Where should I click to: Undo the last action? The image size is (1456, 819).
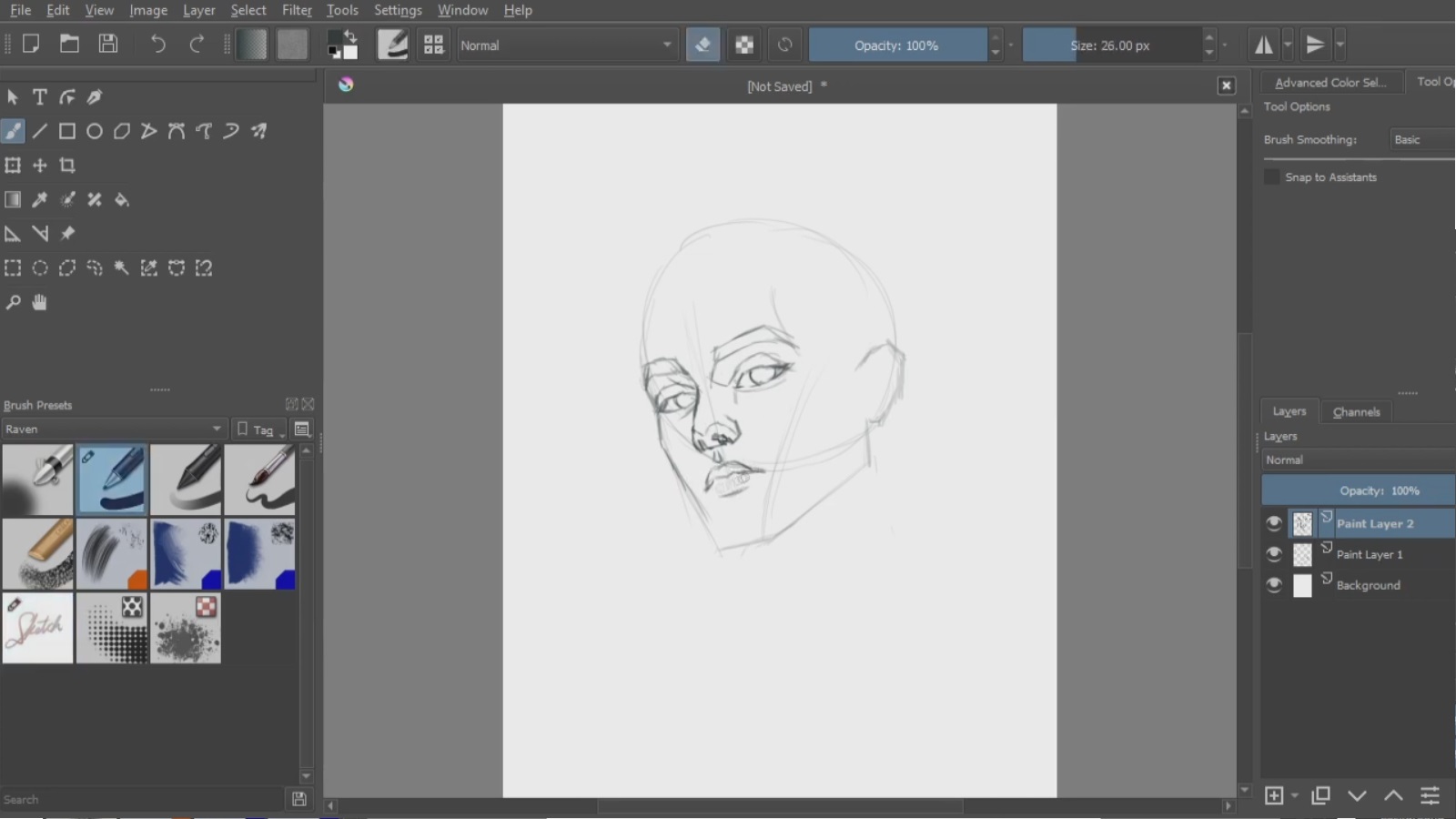coord(158,44)
